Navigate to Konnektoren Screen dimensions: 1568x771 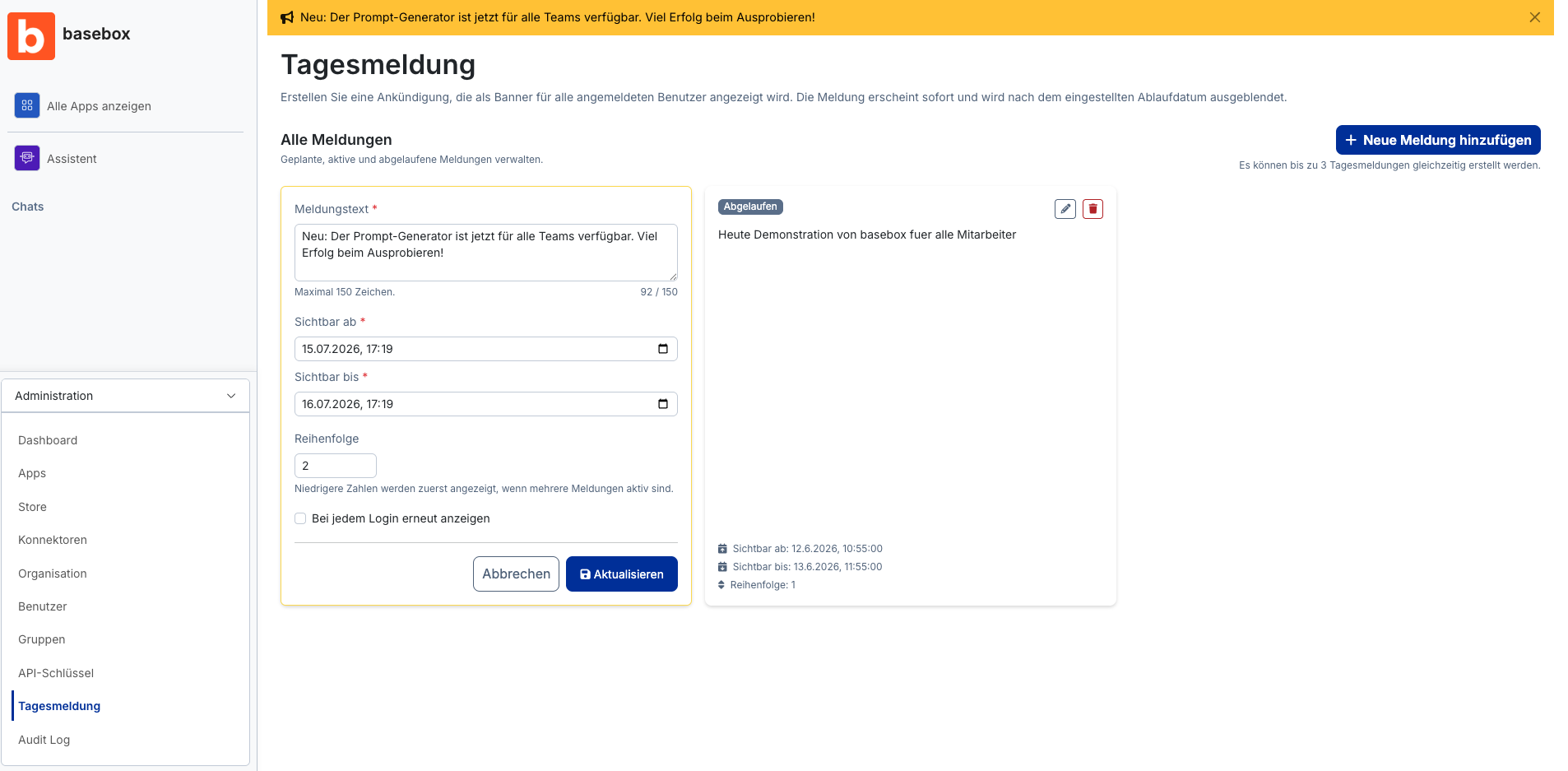click(53, 540)
